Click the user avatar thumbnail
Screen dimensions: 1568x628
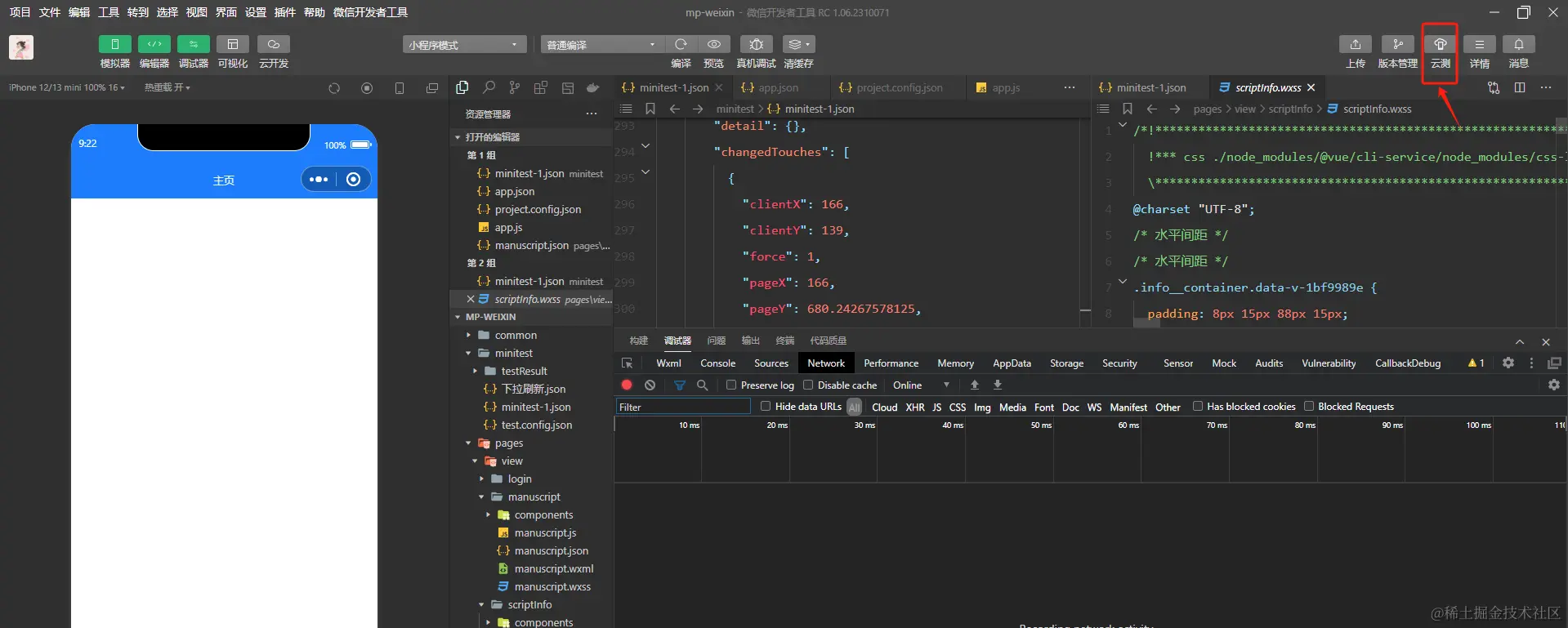[21, 47]
